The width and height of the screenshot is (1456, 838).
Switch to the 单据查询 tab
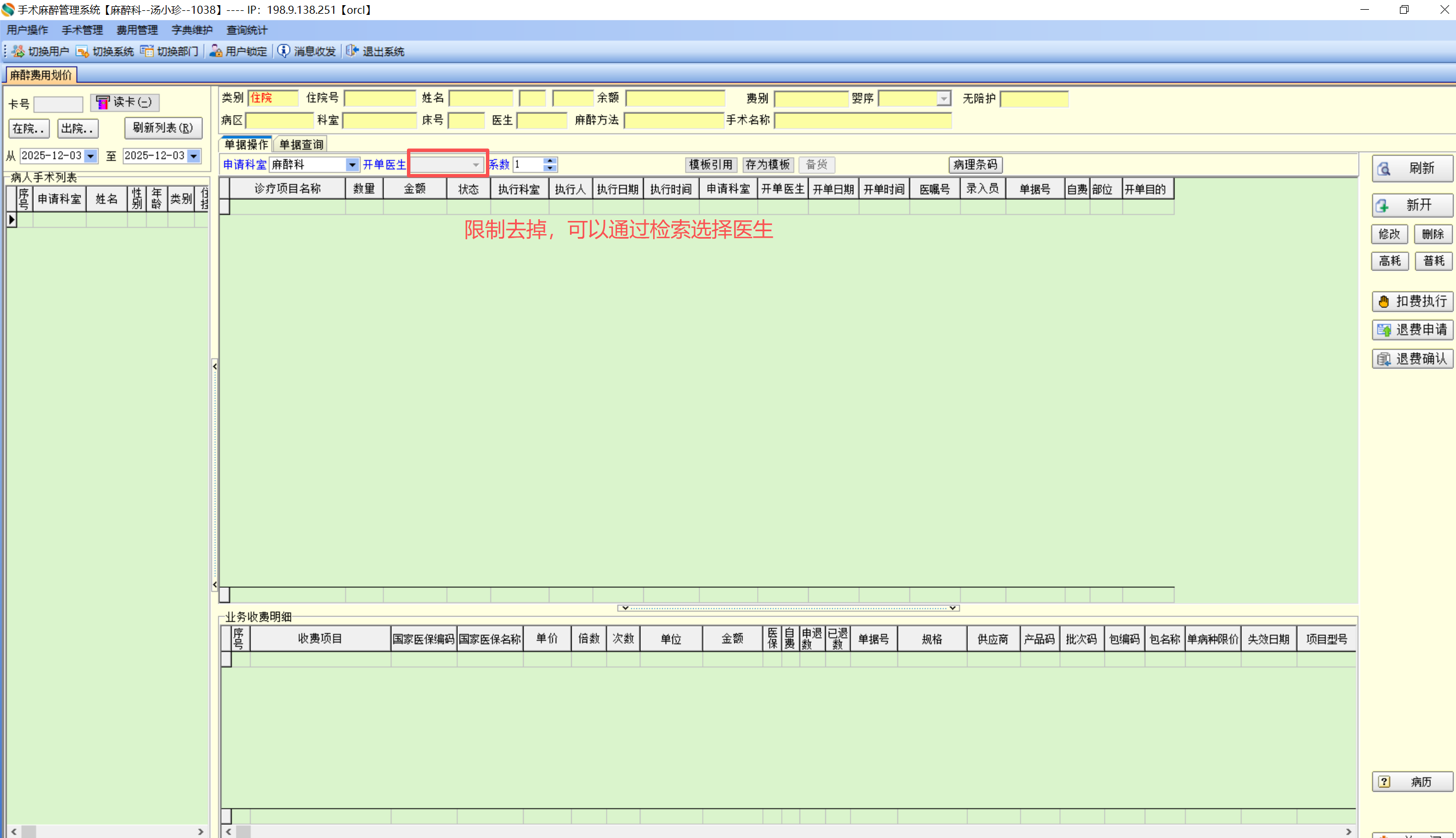tap(301, 144)
